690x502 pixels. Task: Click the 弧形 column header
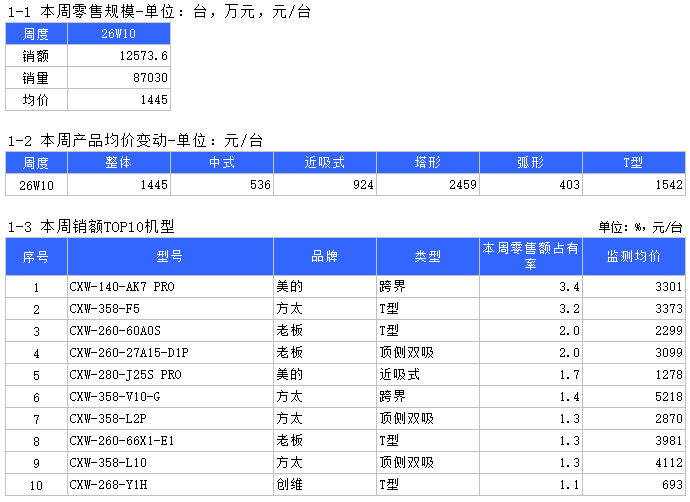(x=530, y=162)
